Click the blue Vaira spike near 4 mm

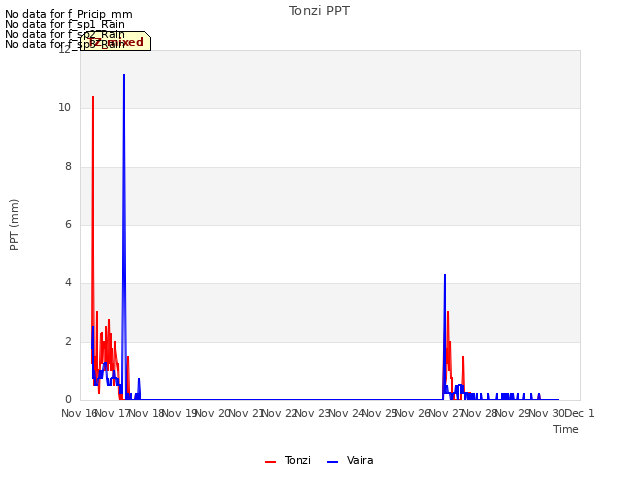[445, 275]
